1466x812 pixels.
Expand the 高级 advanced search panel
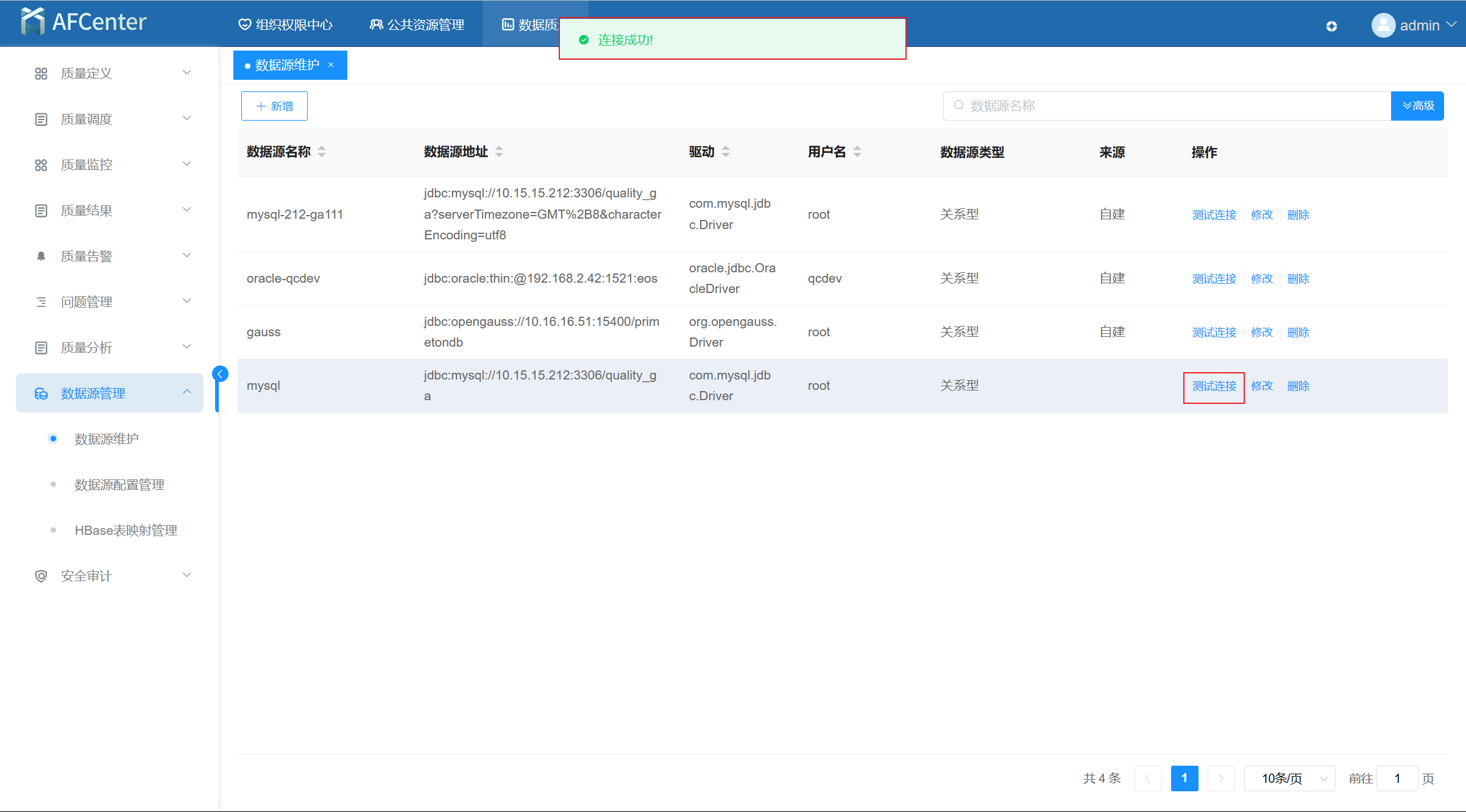pyautogui.click(x=1417, y=105)
